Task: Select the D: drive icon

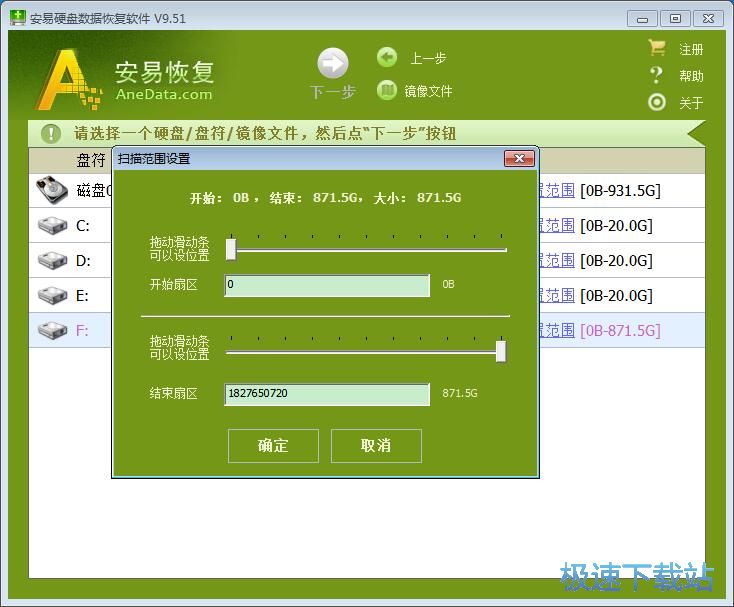Action: (52, 260)
